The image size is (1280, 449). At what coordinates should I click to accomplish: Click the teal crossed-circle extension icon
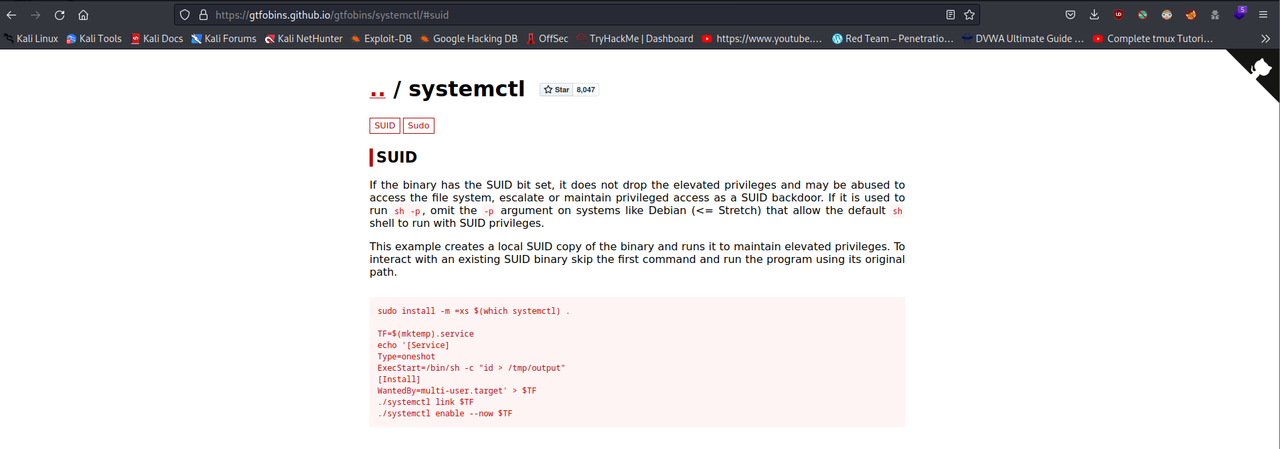pyautogui.click(x=1142, y=15)
